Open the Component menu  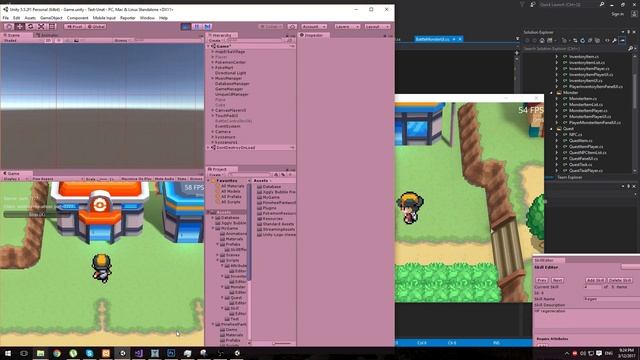tap(78, 18)
